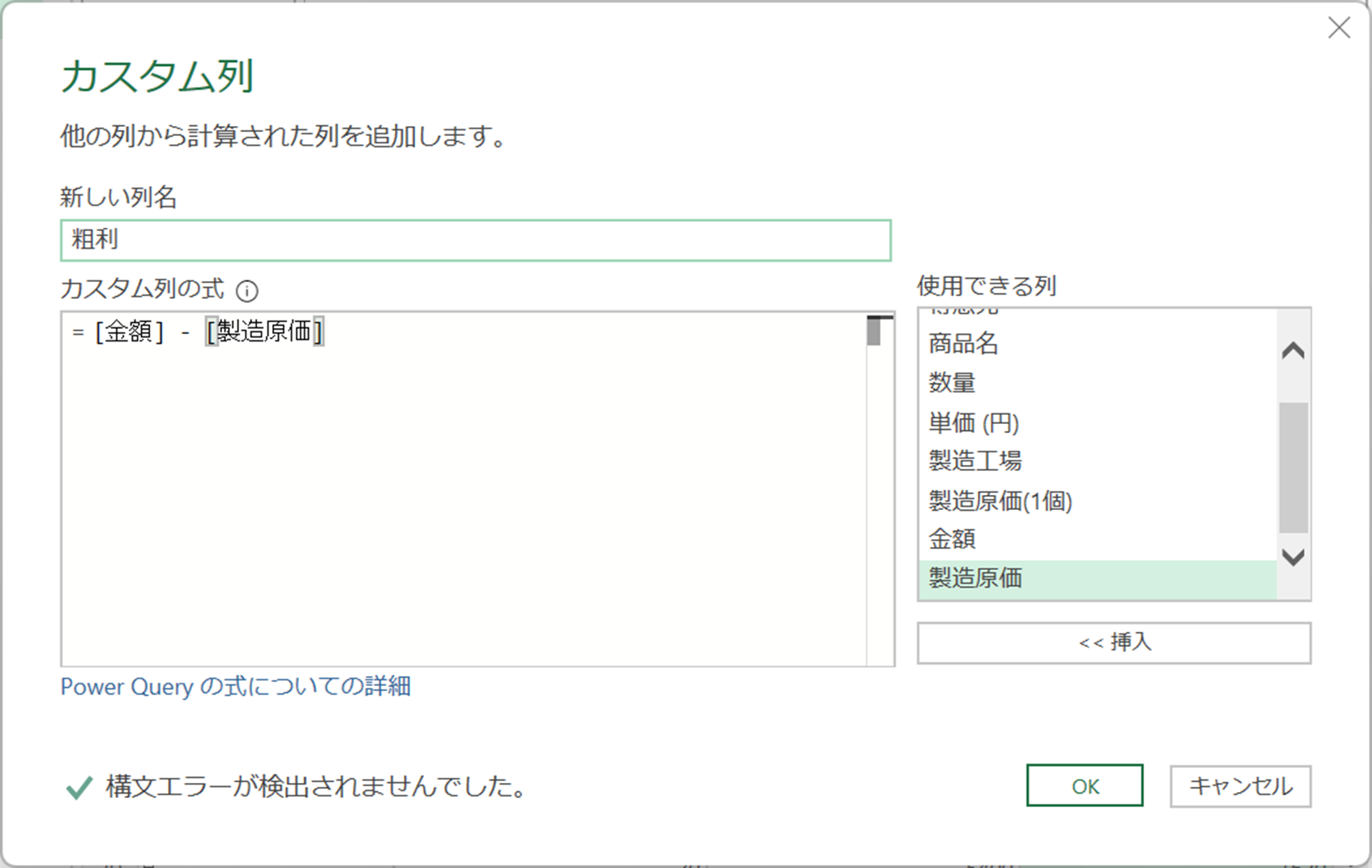Click the available columns scrollbar thumb

coord(1293,466)
